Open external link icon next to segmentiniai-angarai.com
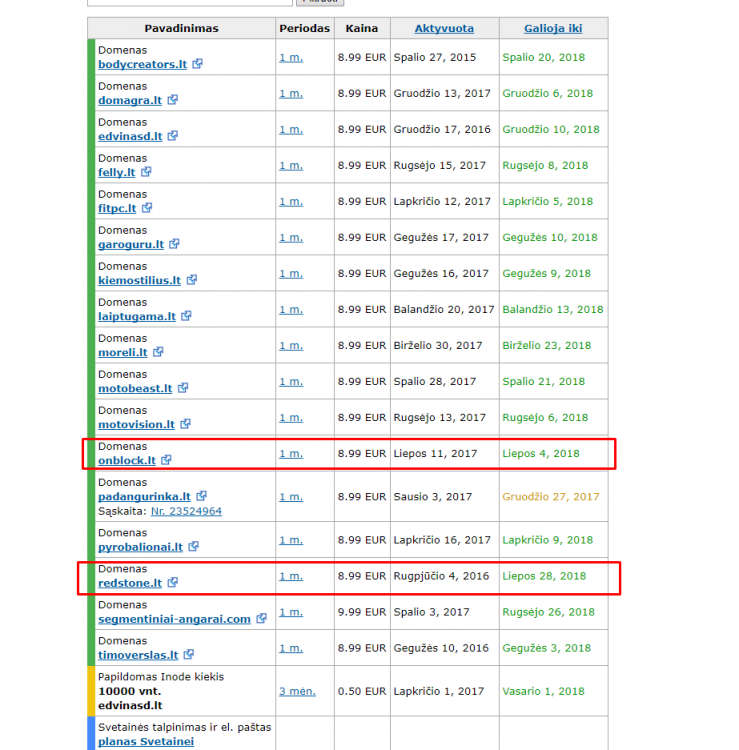Viewport: 739px width, 750px height. pos(261,618)
